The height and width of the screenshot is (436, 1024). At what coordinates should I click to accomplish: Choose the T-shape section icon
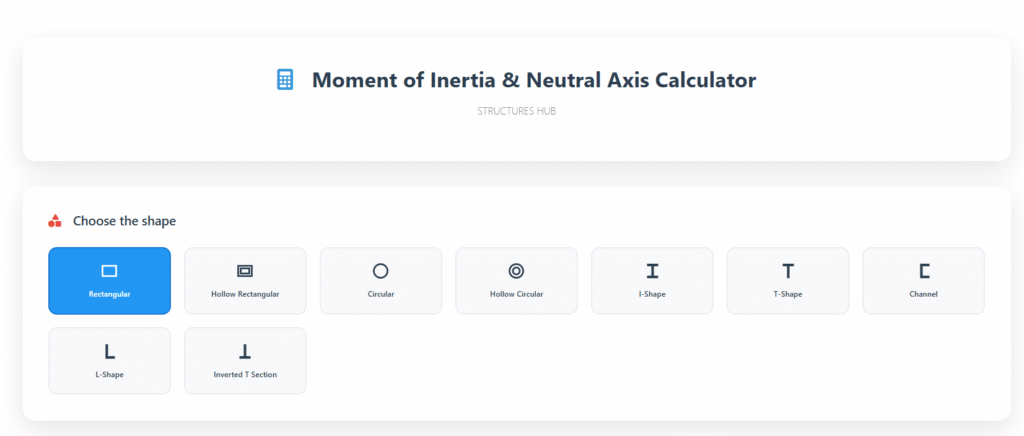788,271
